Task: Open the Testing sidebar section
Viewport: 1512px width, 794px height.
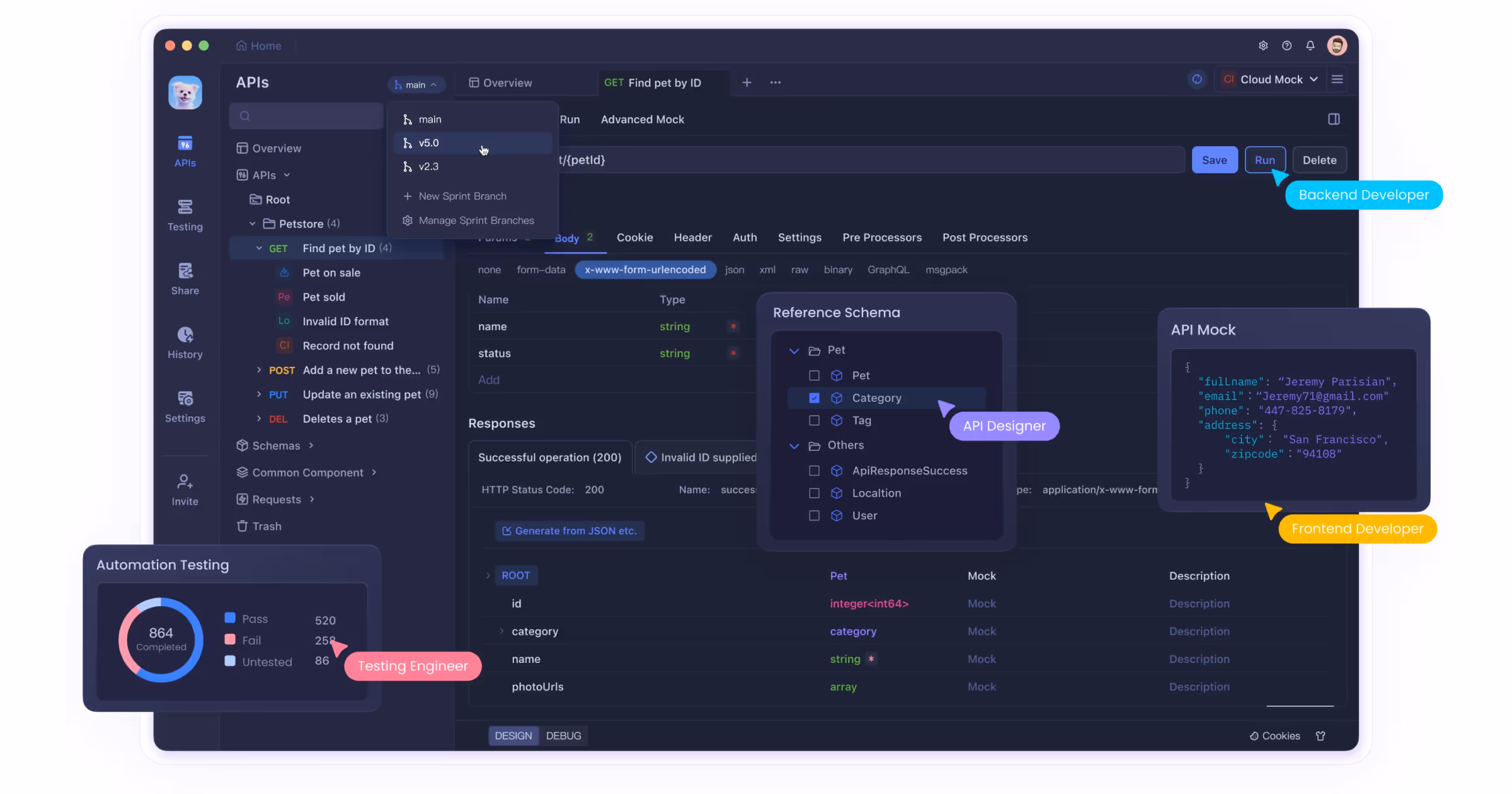Action: click(x=185, y=215)
